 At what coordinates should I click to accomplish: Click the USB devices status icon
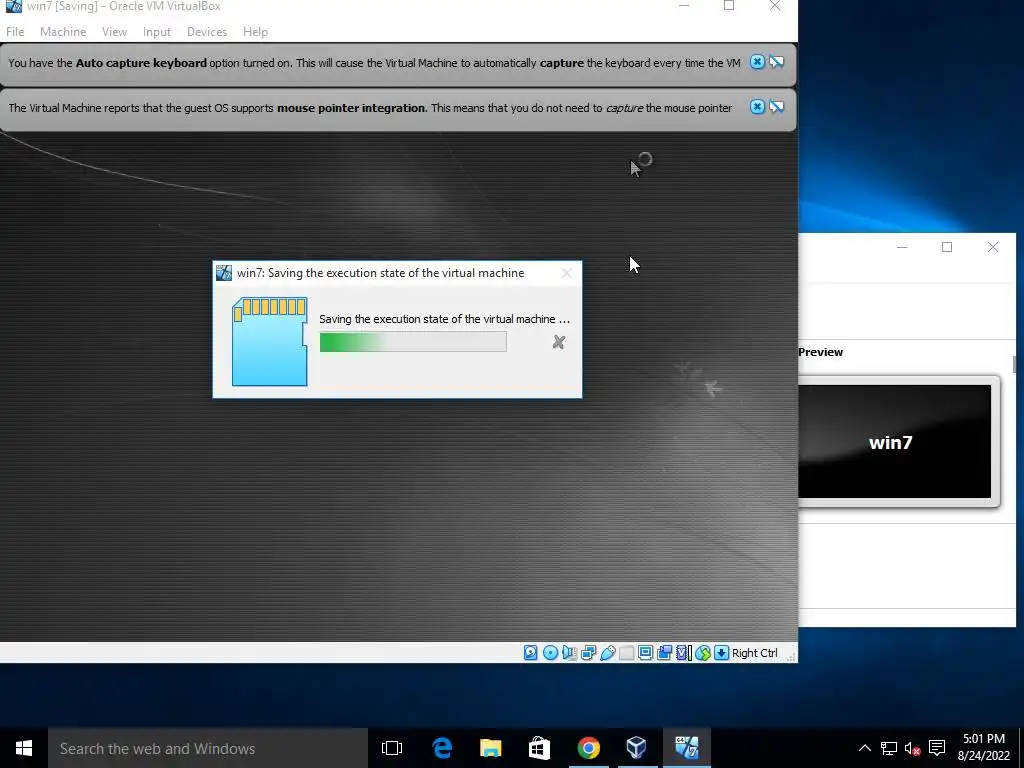tap(607, 652)
